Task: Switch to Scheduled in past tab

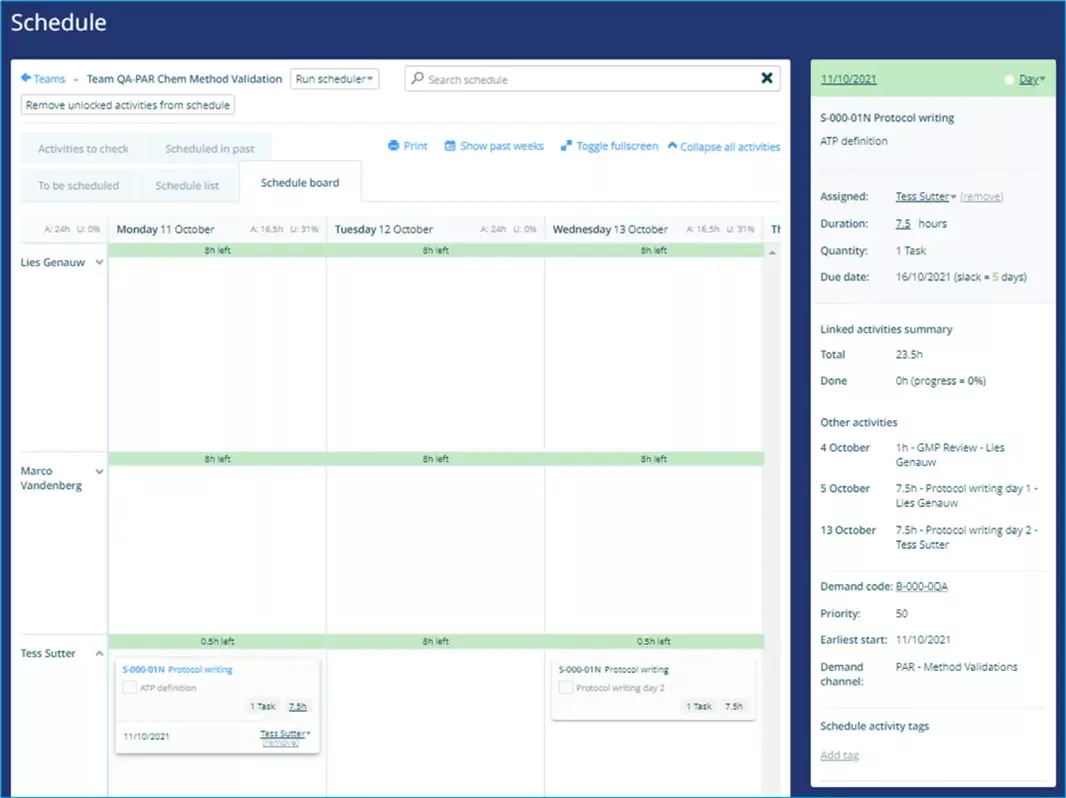Action: point(209,149)
